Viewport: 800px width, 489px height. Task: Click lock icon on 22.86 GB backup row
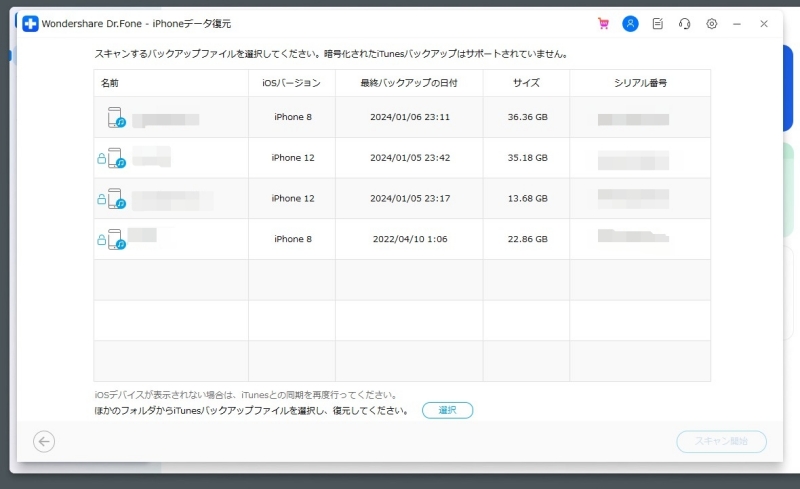click(102, 239)
